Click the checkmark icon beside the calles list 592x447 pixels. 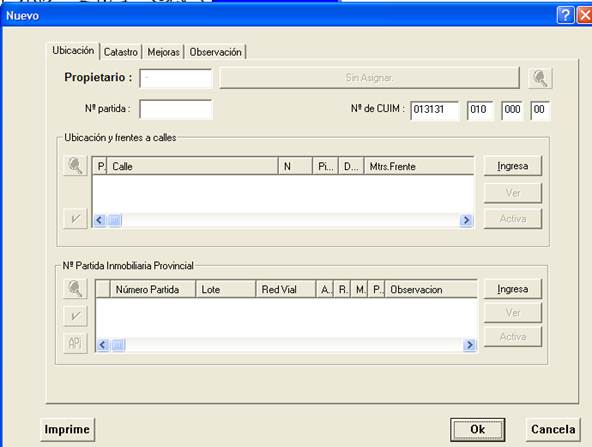point(76,219)
